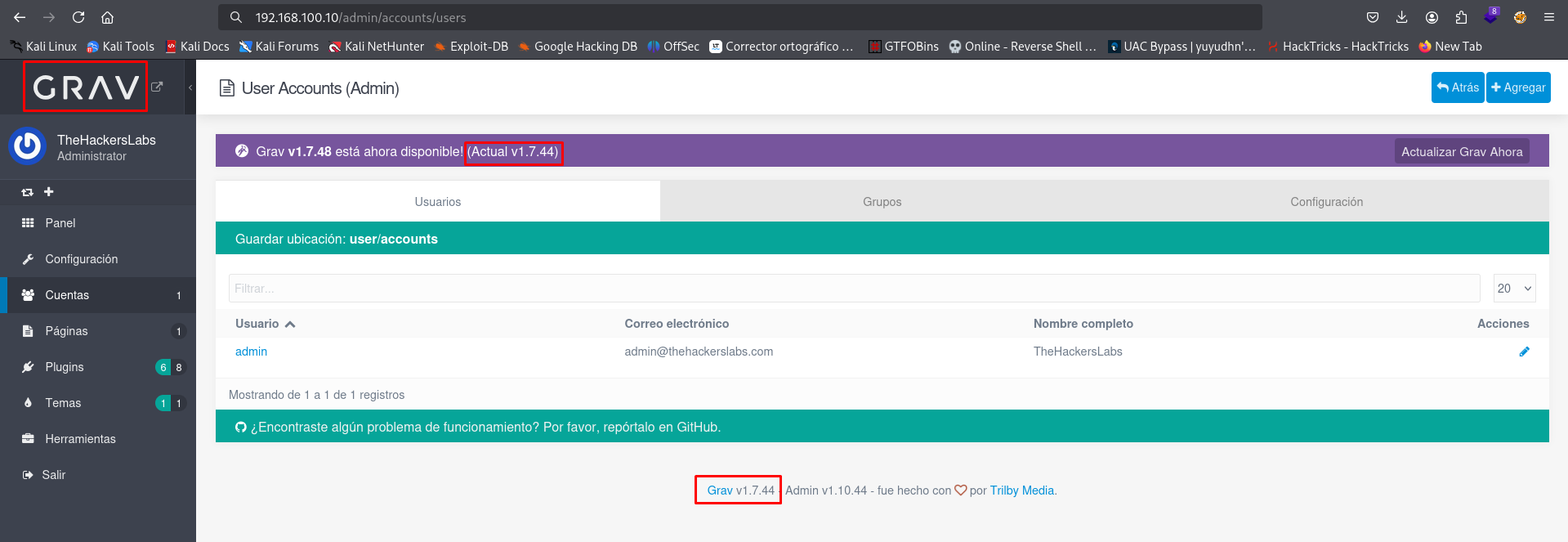Click the clear cache icon under profile
Viewport: 1568px width, 542px height.
pos(28,192)
